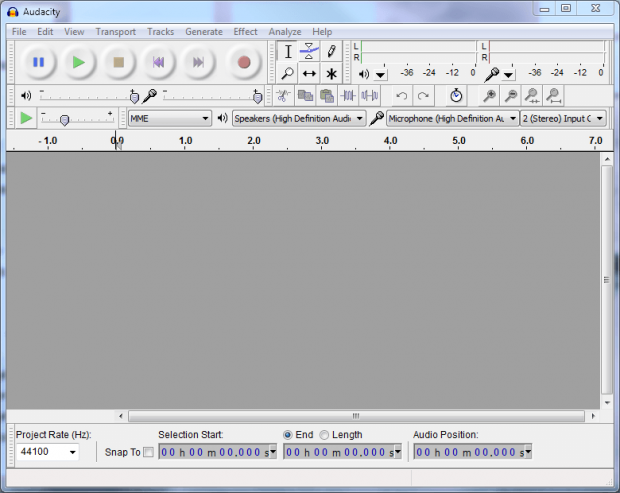Image resolution: width=620 pixels, height=493 pixels.
Task: Click the Undo arrow icon
Action: click(402, 96)
